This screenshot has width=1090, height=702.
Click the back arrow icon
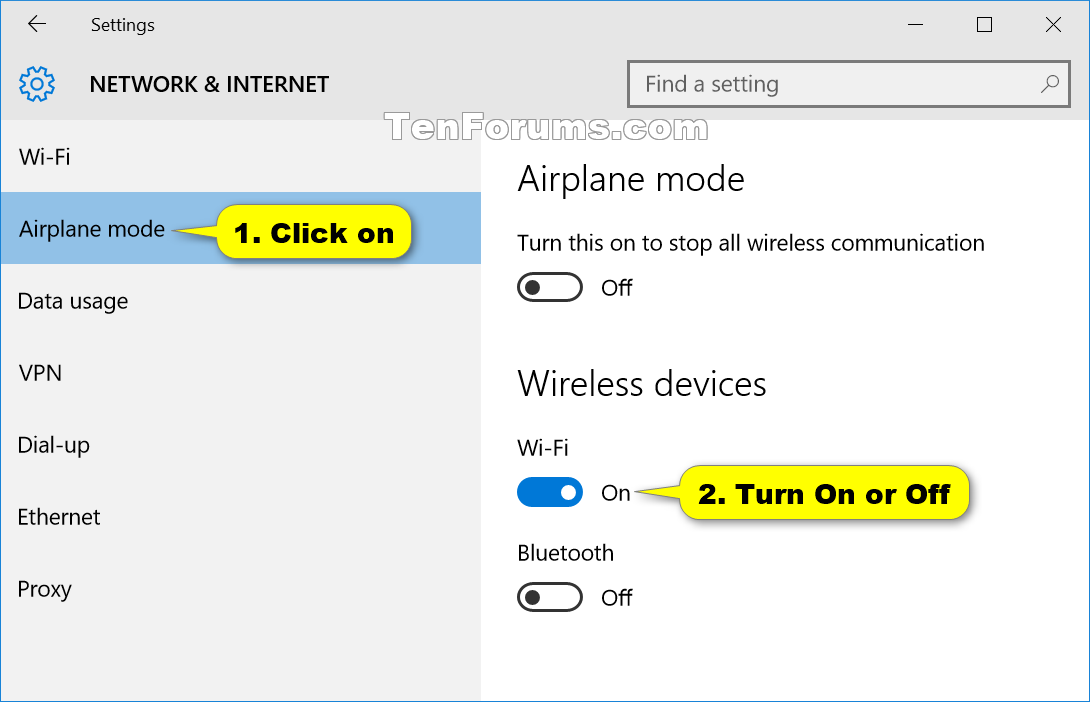(x=37, y=24)
